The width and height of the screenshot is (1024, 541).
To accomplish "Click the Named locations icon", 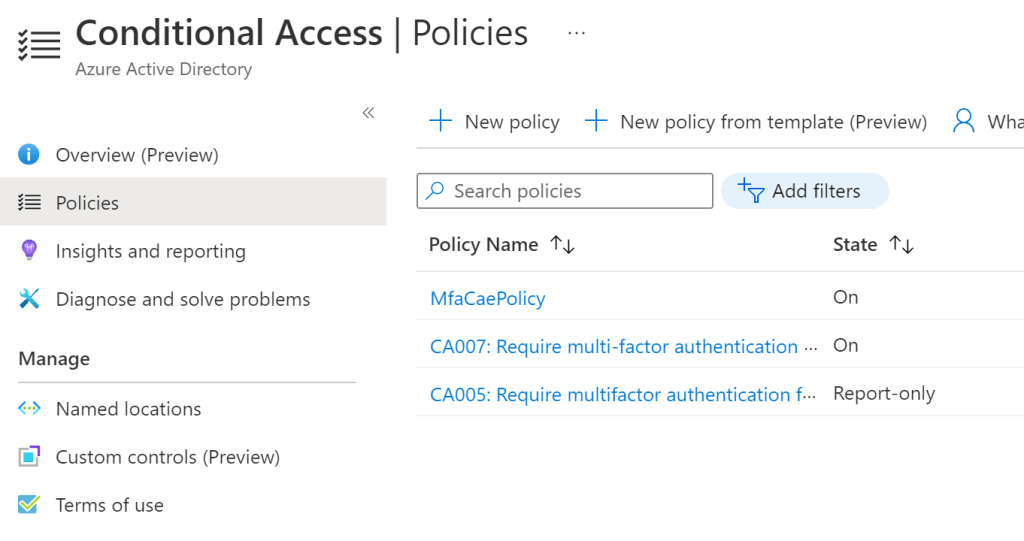I will tap(29, 409).
